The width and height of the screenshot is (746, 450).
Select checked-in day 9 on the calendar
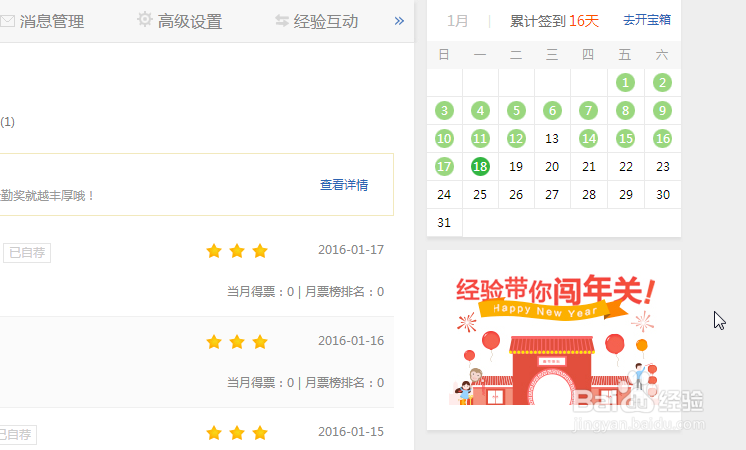pyautogui.click(x=662, y=111)
